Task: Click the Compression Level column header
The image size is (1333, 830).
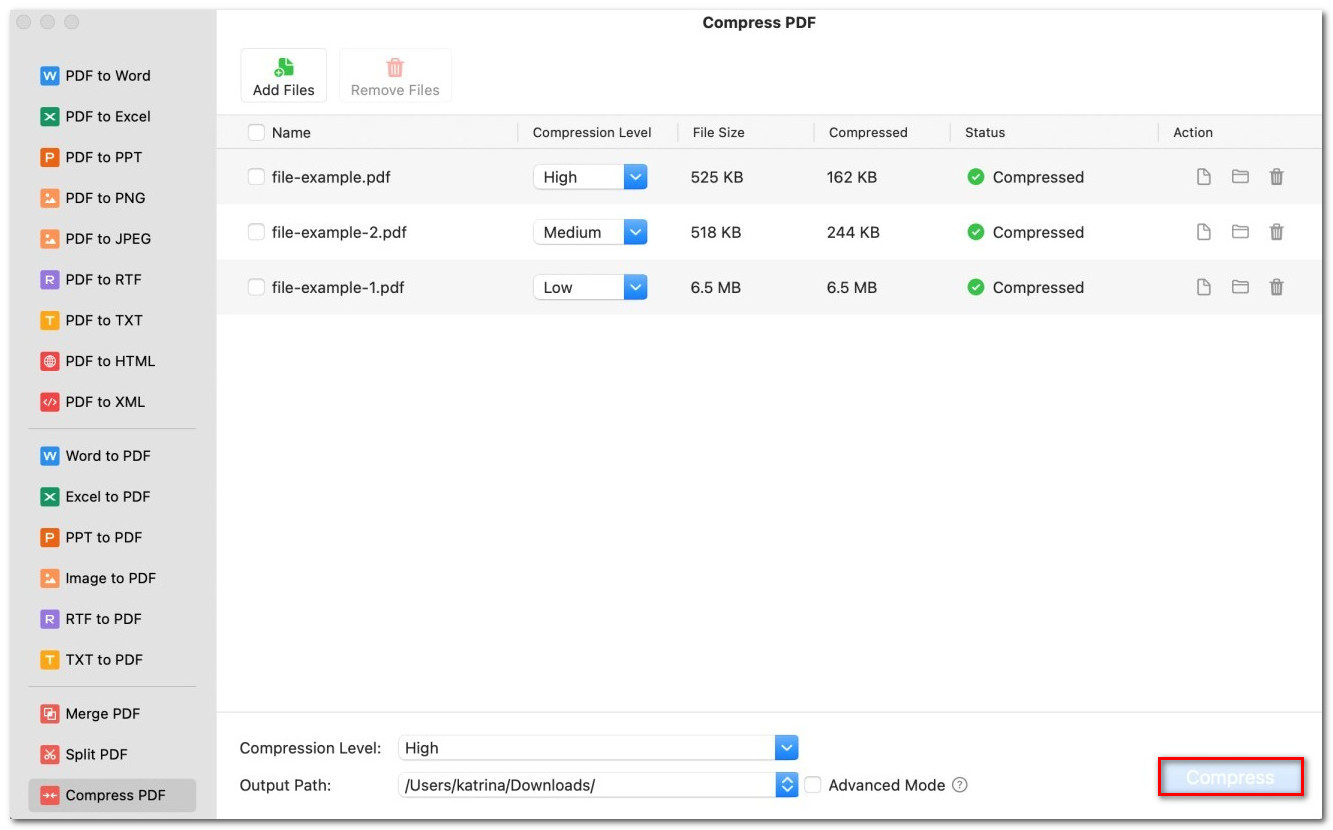Action: tap(592, 132)
